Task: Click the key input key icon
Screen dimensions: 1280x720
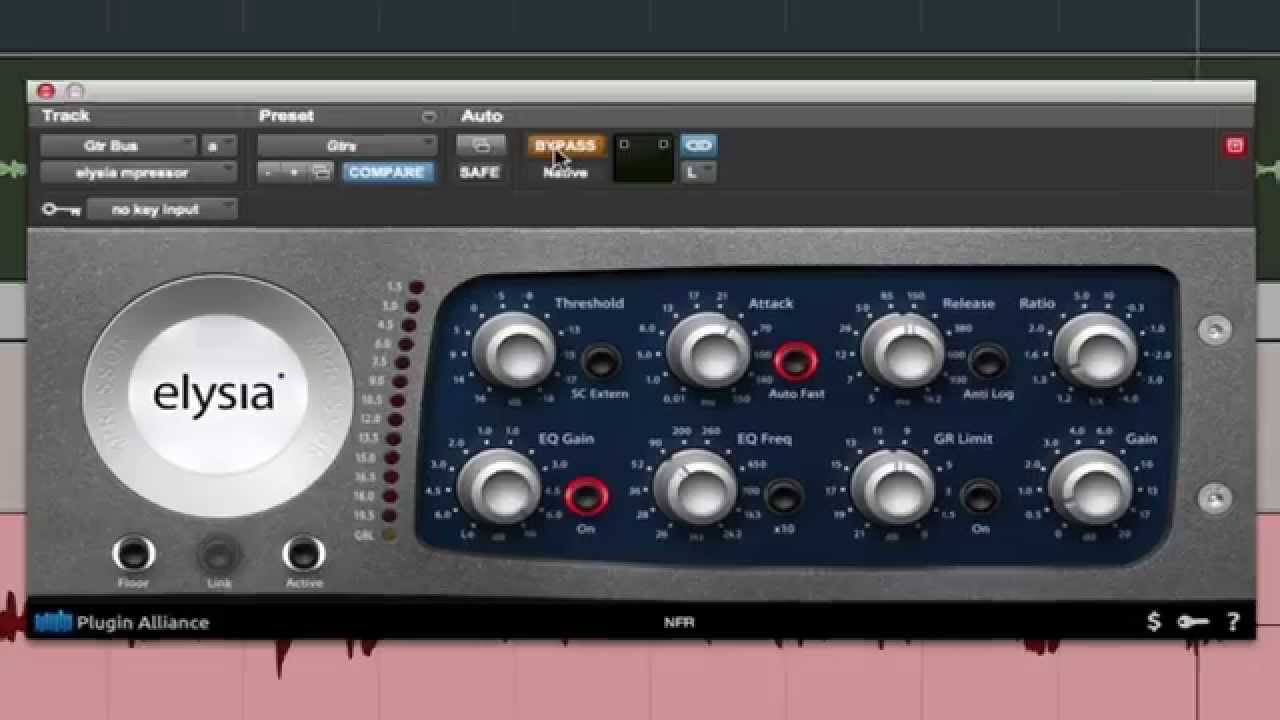Action: coord(60,210)
